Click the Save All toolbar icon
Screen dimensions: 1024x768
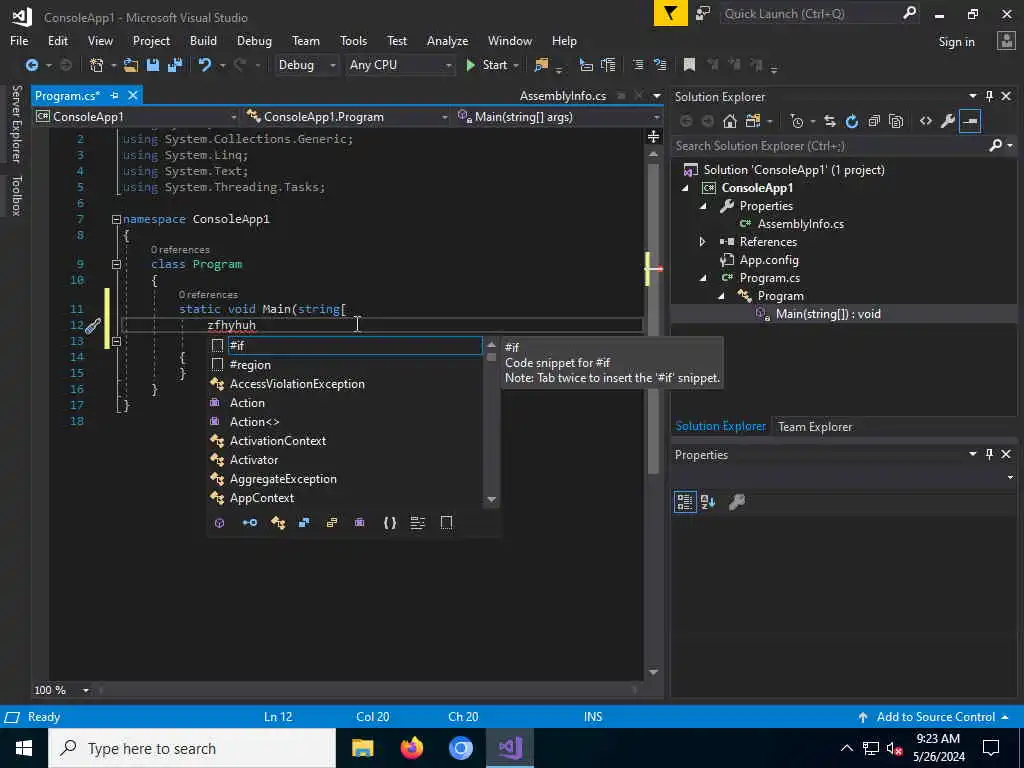tap(175, 65)
